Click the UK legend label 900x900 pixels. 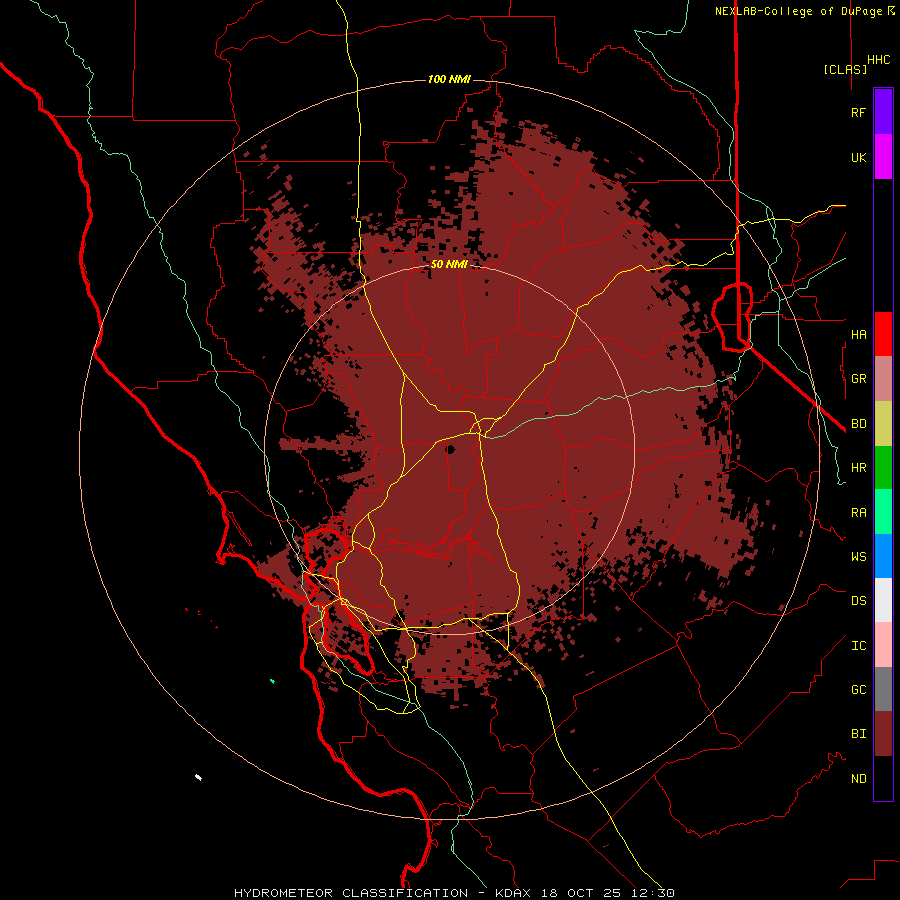859,157
